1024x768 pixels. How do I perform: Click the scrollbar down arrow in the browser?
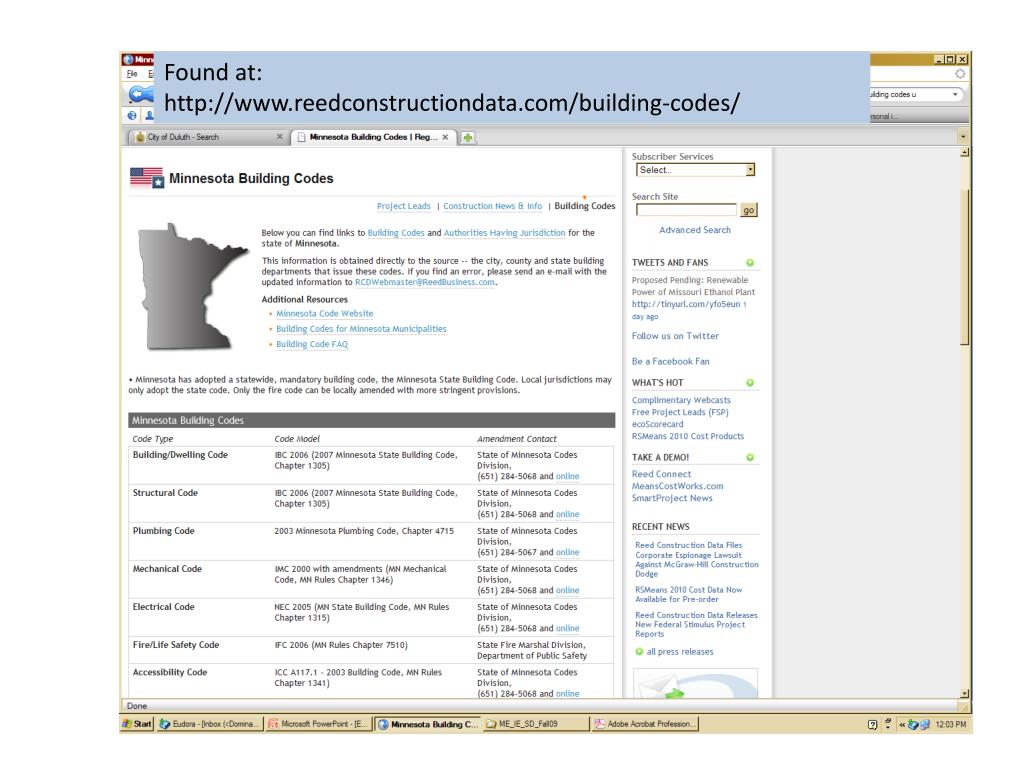coord(965,694)
